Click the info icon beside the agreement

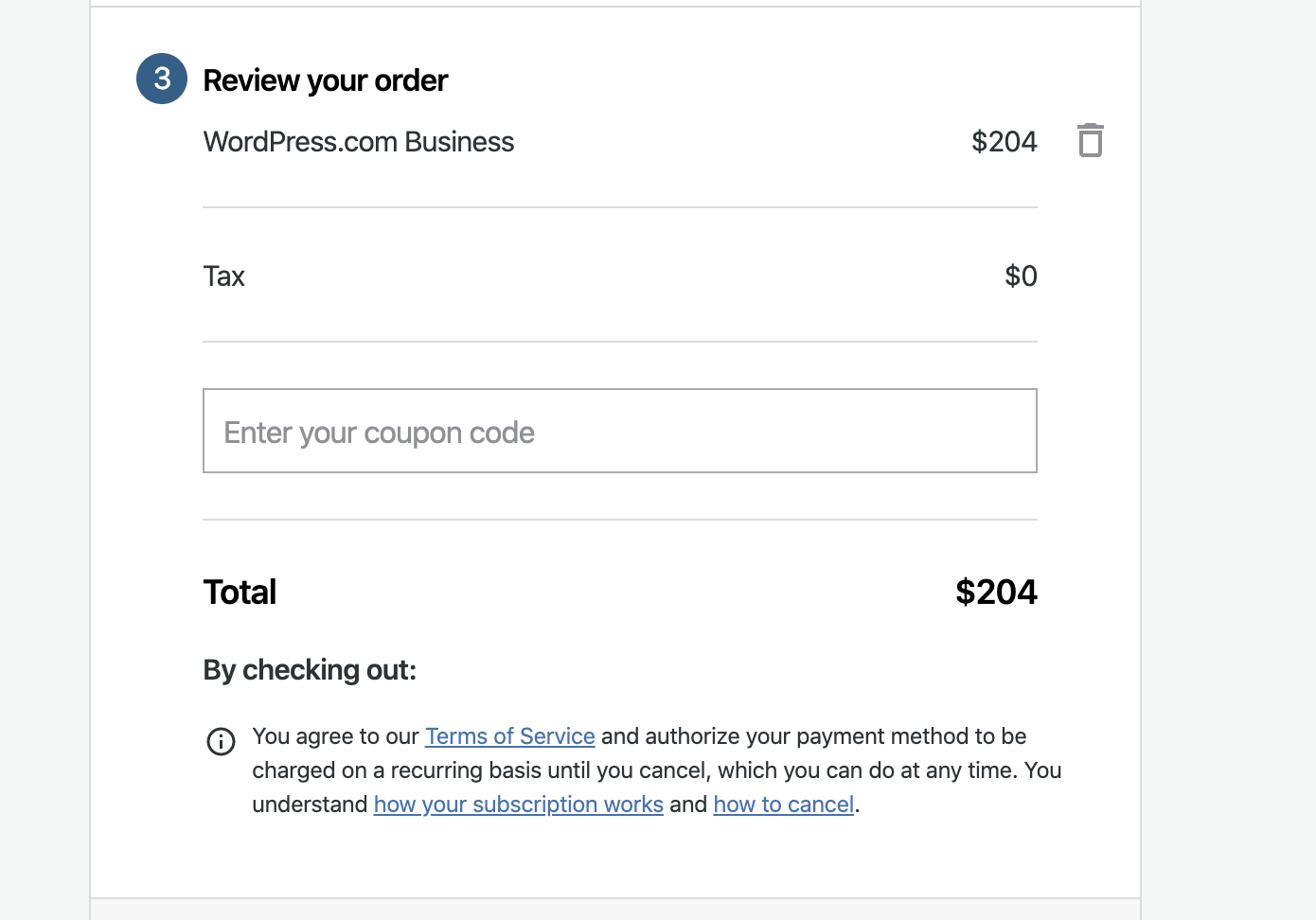[221, 741]
